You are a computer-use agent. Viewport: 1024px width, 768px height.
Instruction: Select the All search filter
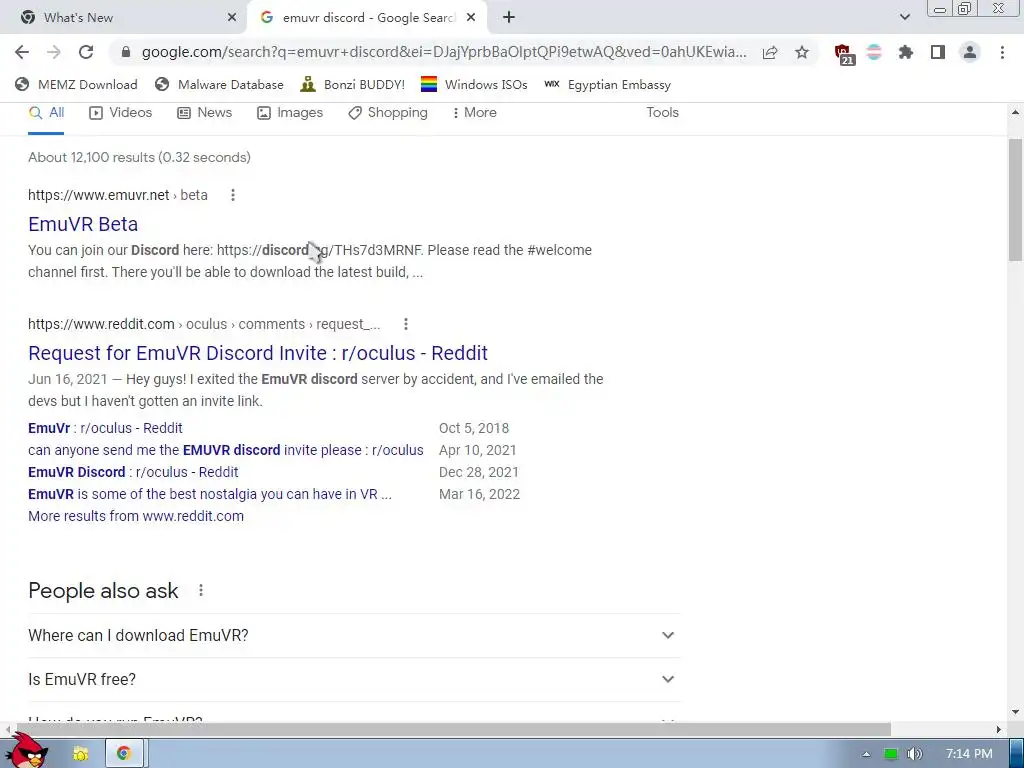pyautogui.click(x=46, y=112)
